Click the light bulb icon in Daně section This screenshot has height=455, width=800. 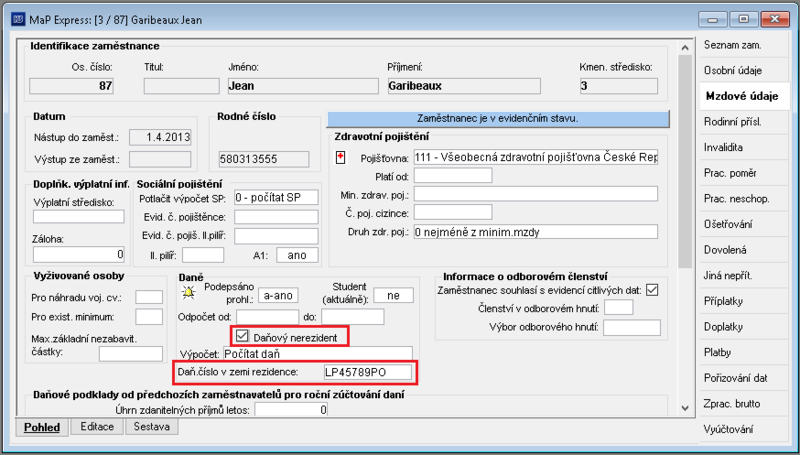click(189, 293)
